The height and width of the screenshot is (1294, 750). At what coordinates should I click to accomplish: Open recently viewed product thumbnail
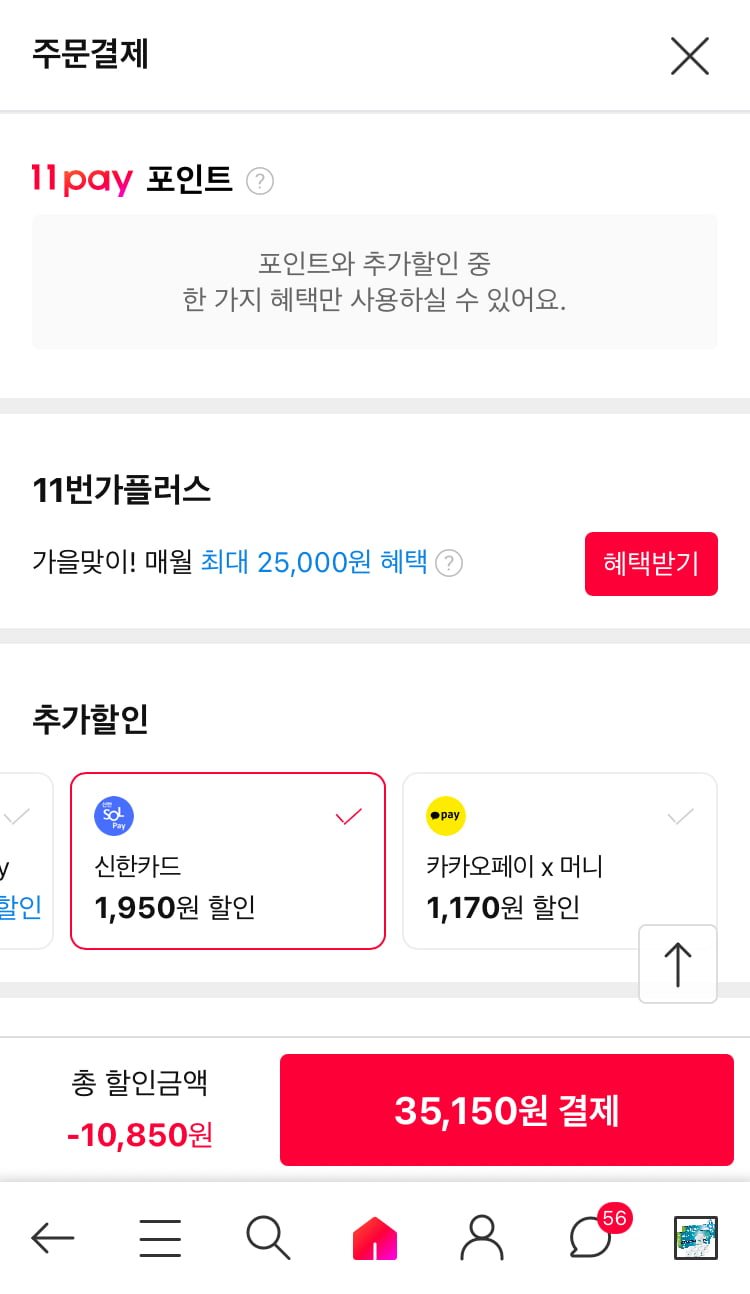[x=696, y=1238]
